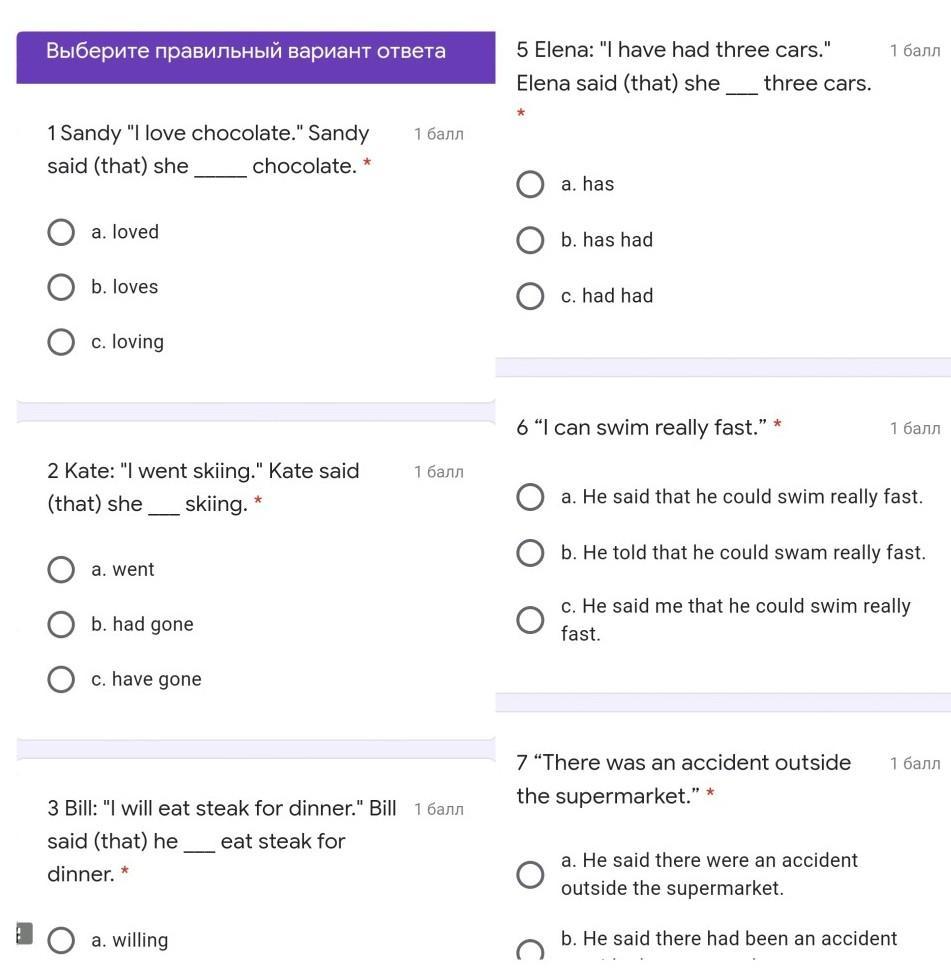Choose "He said there had been an accident"
951x973 pixels.
point(530,948)
